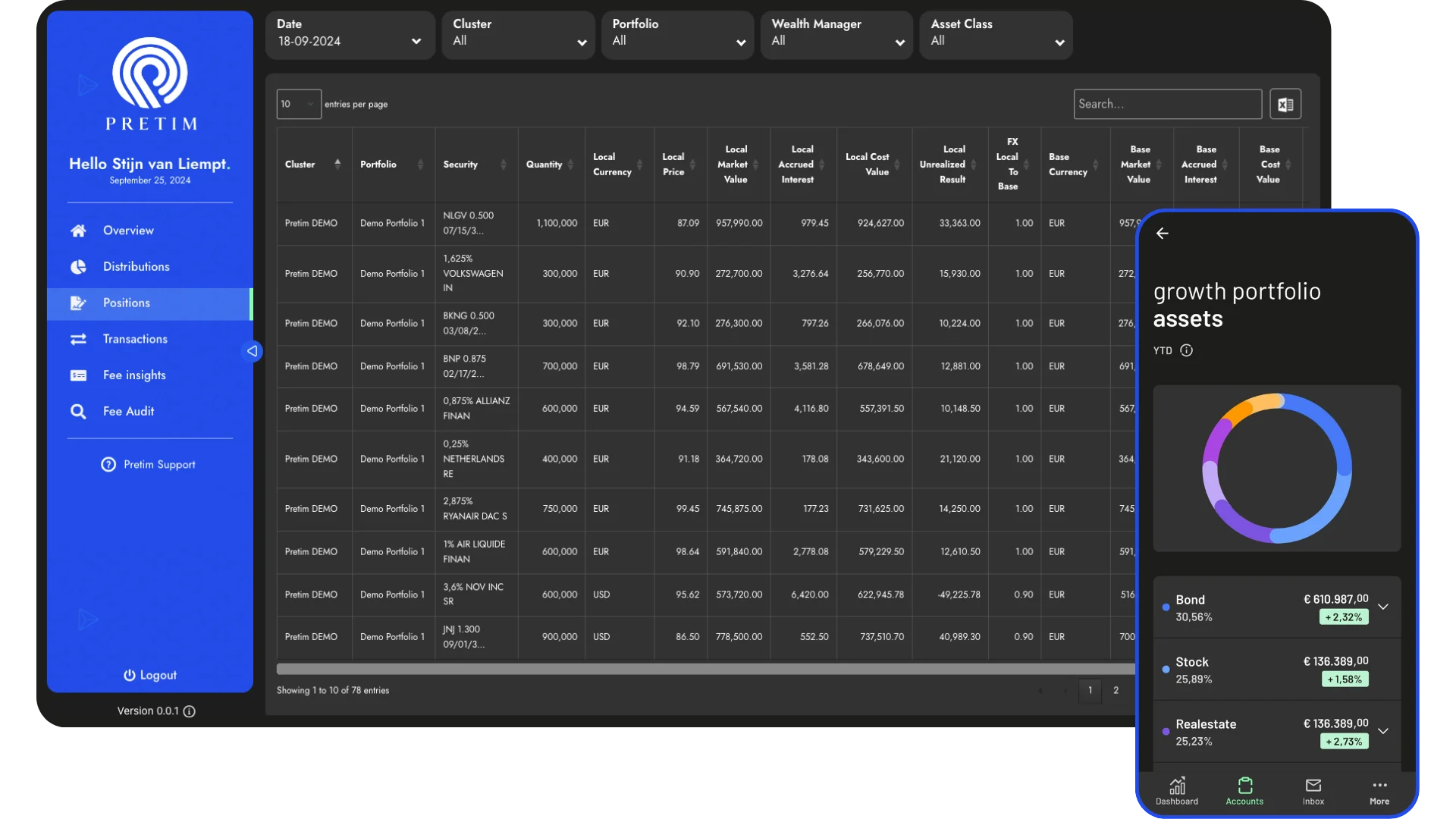Click the Bond +2,32% badge
The width and height of the screenshot is (1456, 819).
(x=1344, y=617)
